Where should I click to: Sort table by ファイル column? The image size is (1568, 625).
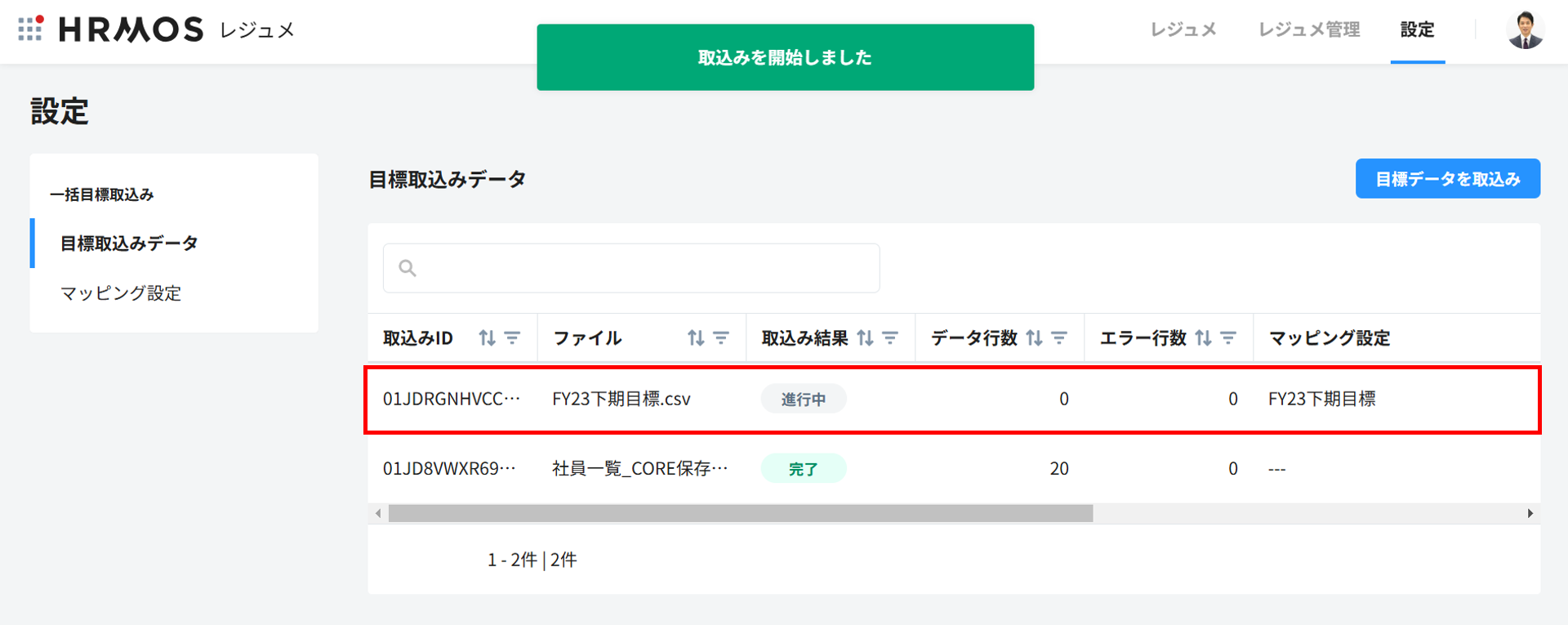coord(696,337)
